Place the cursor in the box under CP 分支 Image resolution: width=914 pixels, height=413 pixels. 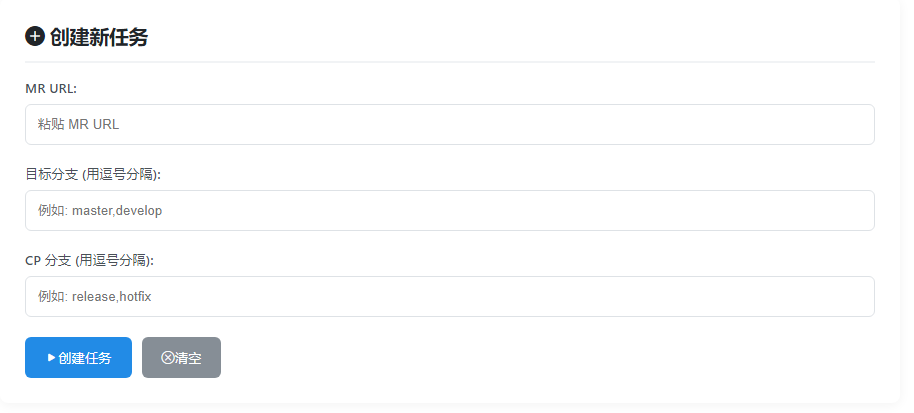pyautogui.click(x=449, y=296)
